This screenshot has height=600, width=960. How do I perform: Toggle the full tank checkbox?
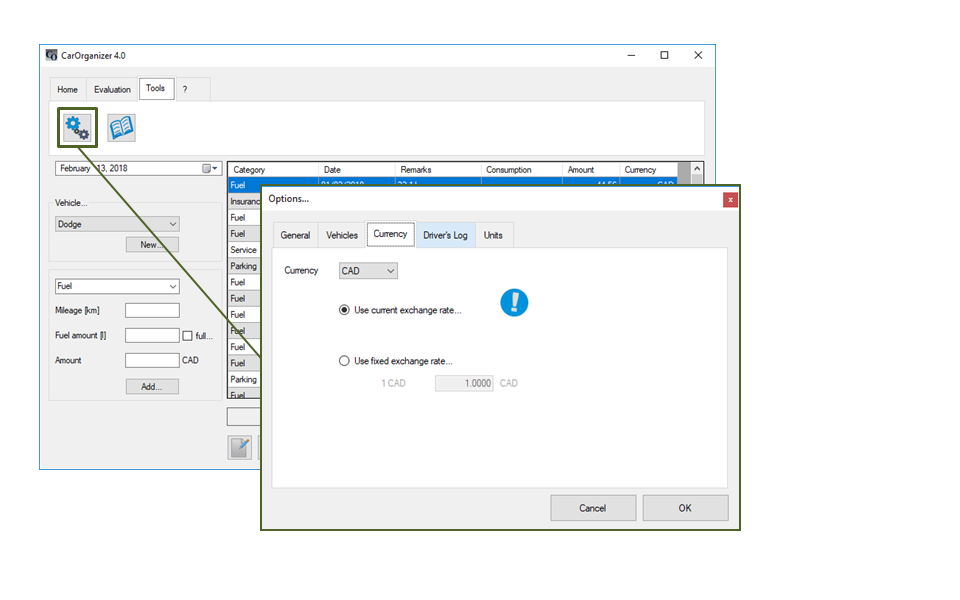[187, 336]
